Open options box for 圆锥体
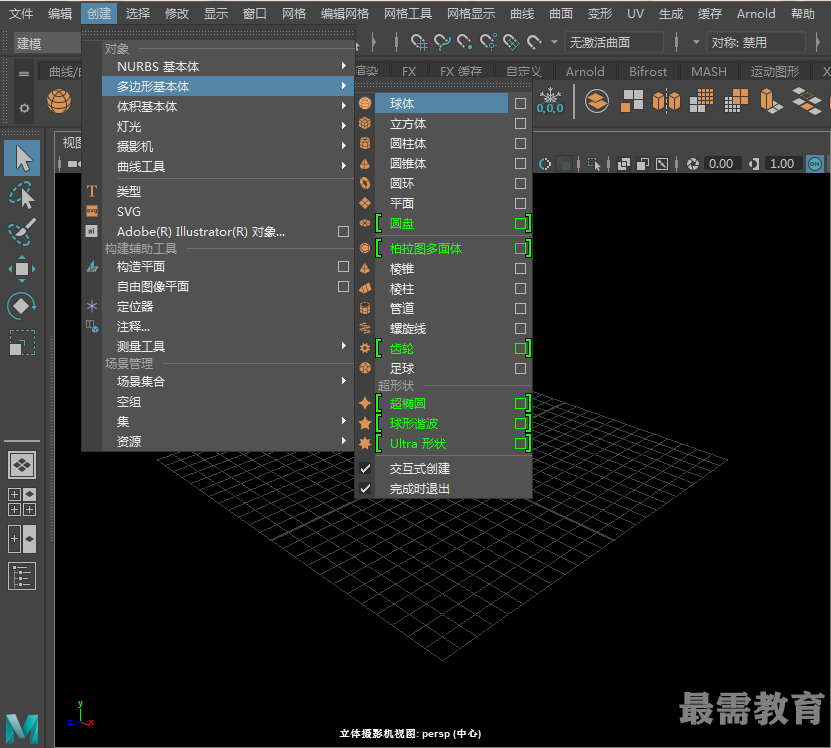This screenshot has height=748, width=831. (x=520, y=164)
